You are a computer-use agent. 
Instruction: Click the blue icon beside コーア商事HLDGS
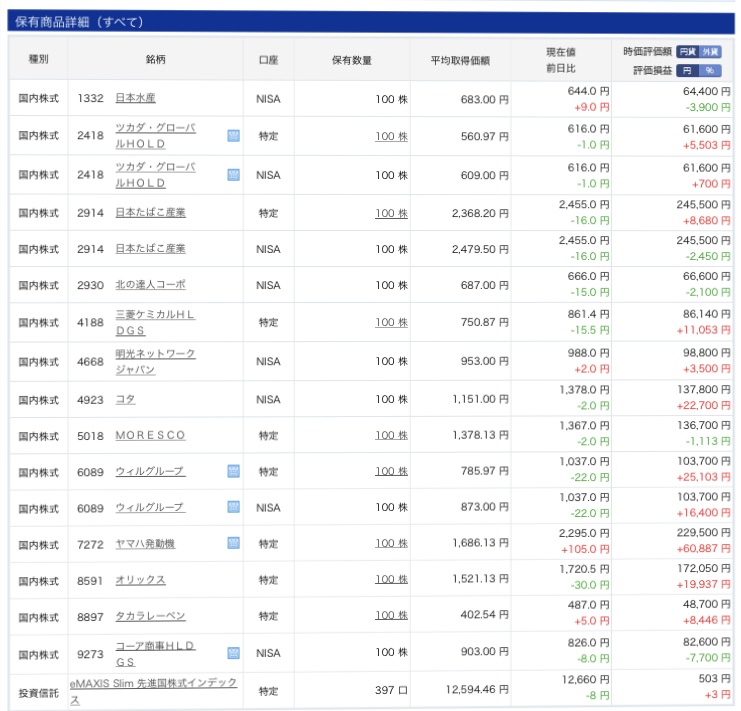coord(233,653)
